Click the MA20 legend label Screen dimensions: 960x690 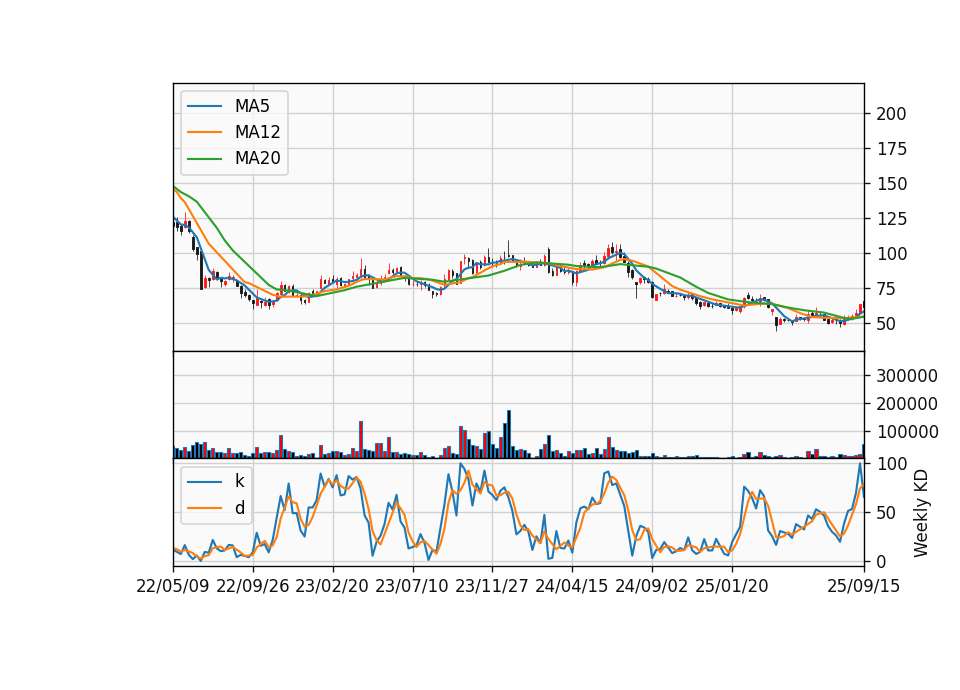(257, 158)
